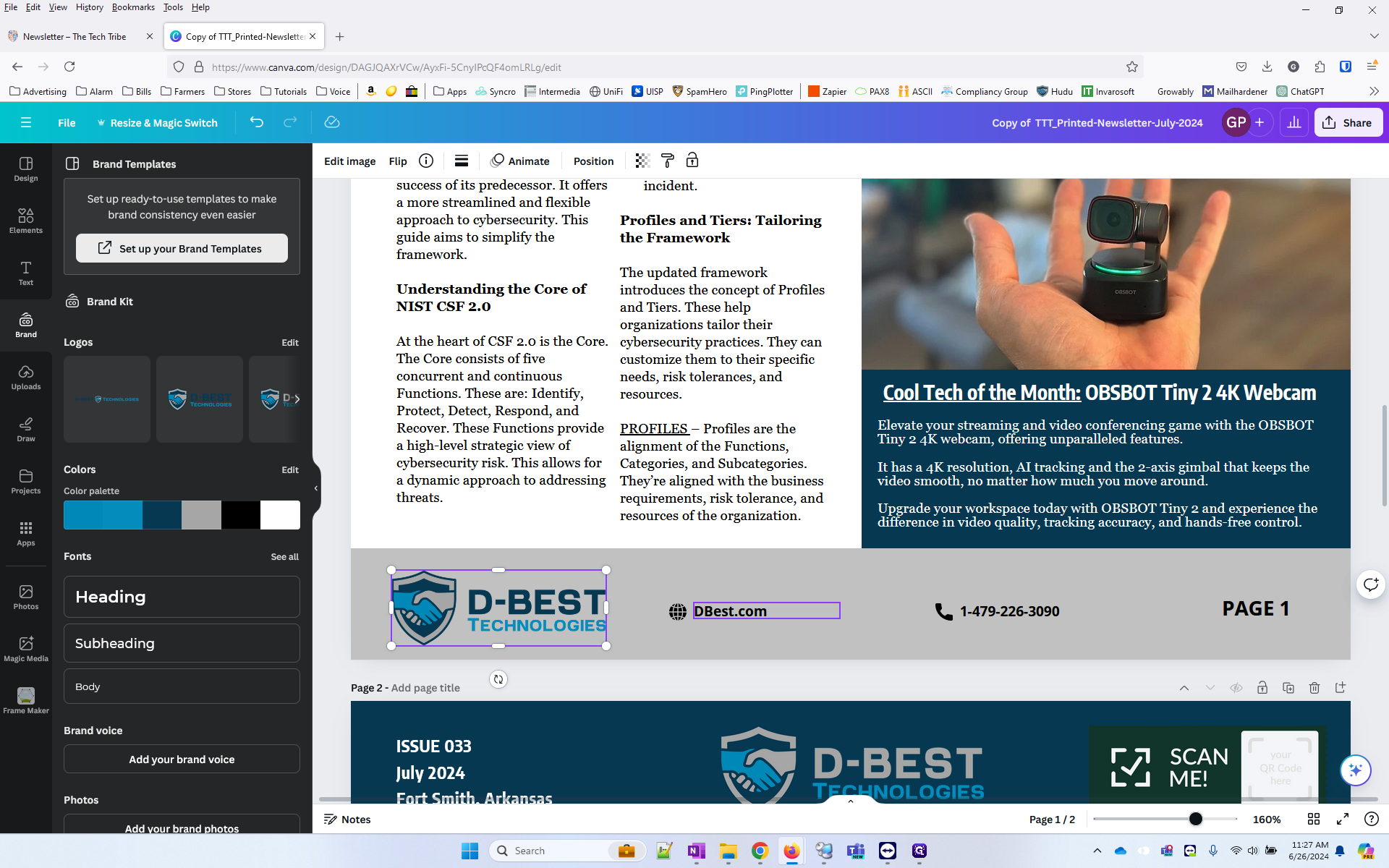Select the gray color swatch in palette

pos(201,515)
